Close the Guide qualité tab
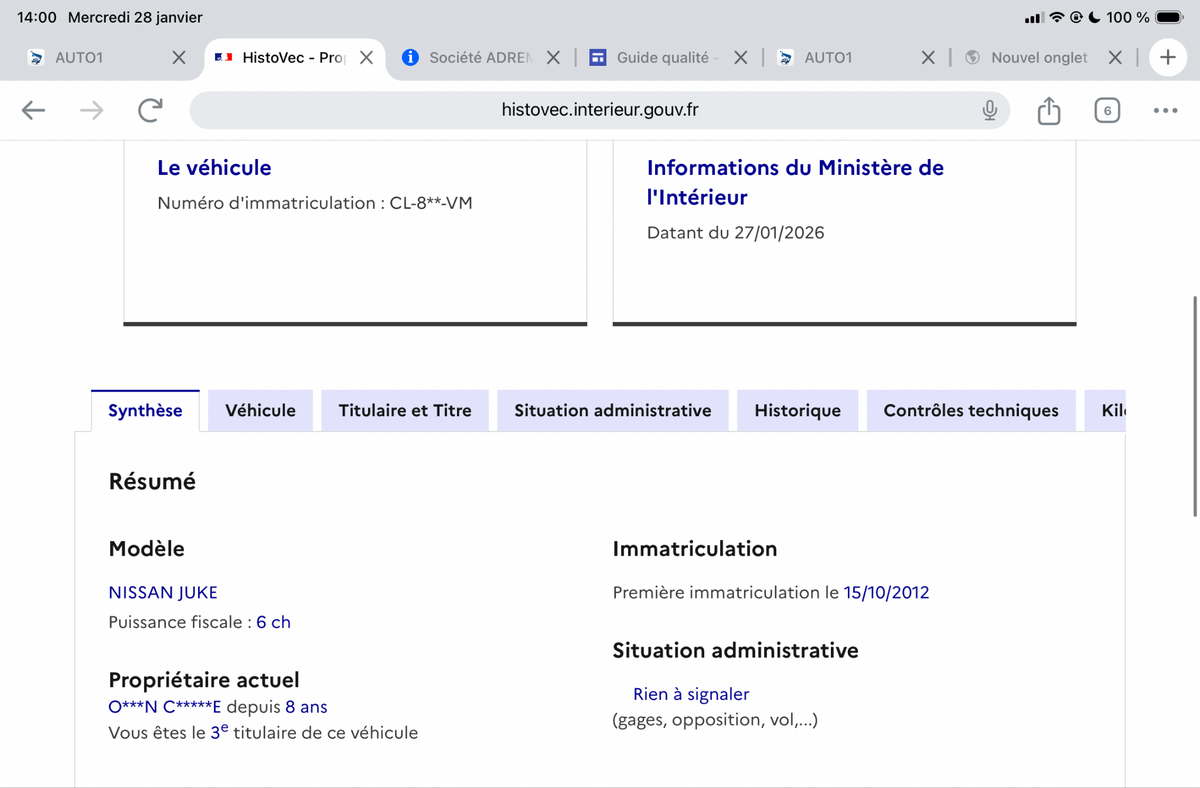Screen dimensions: 1200x788 740,58
